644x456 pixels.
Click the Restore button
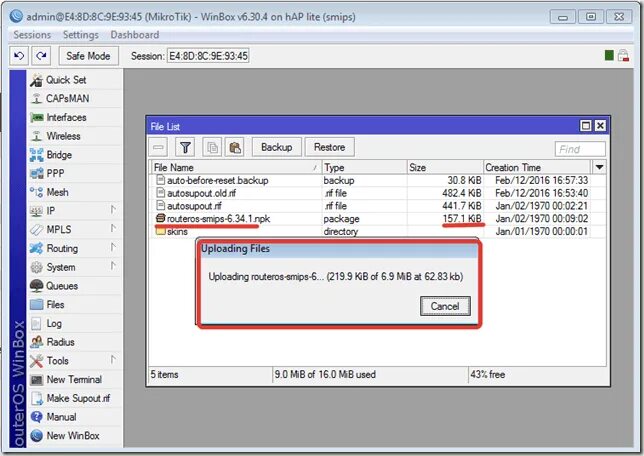point(329,147)
